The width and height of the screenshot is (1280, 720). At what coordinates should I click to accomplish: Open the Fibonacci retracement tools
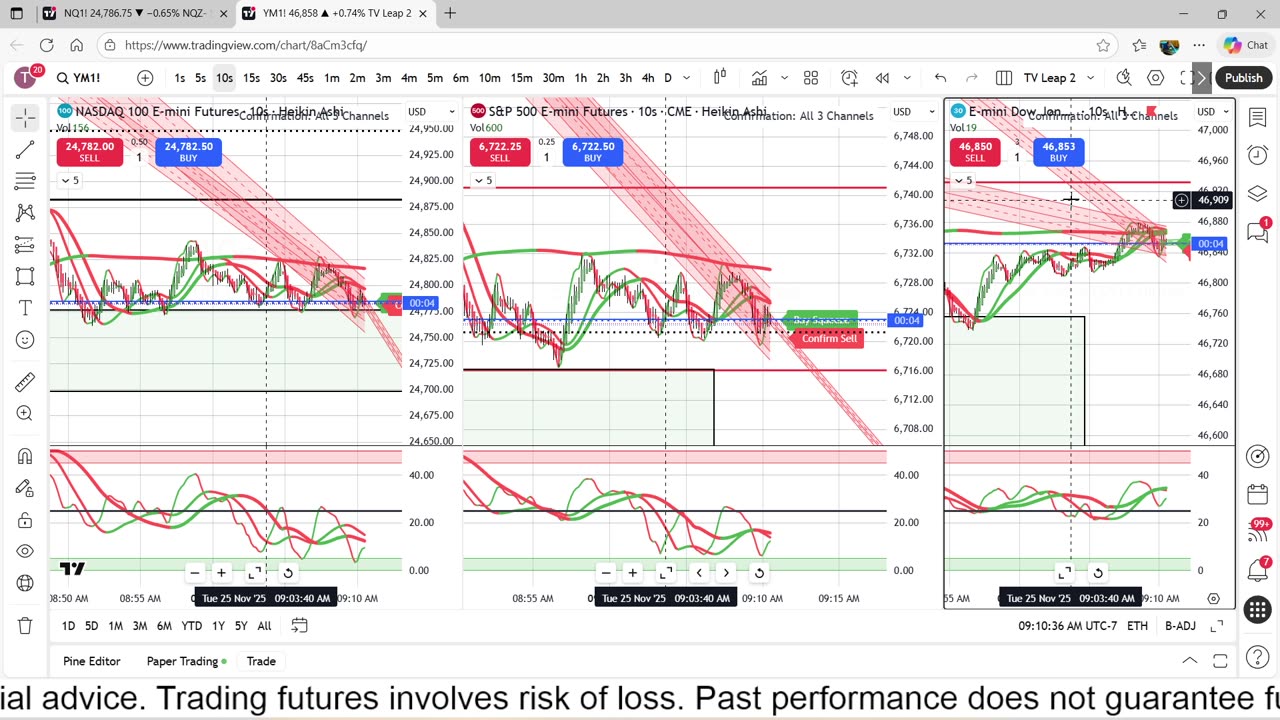coord(25,181)
